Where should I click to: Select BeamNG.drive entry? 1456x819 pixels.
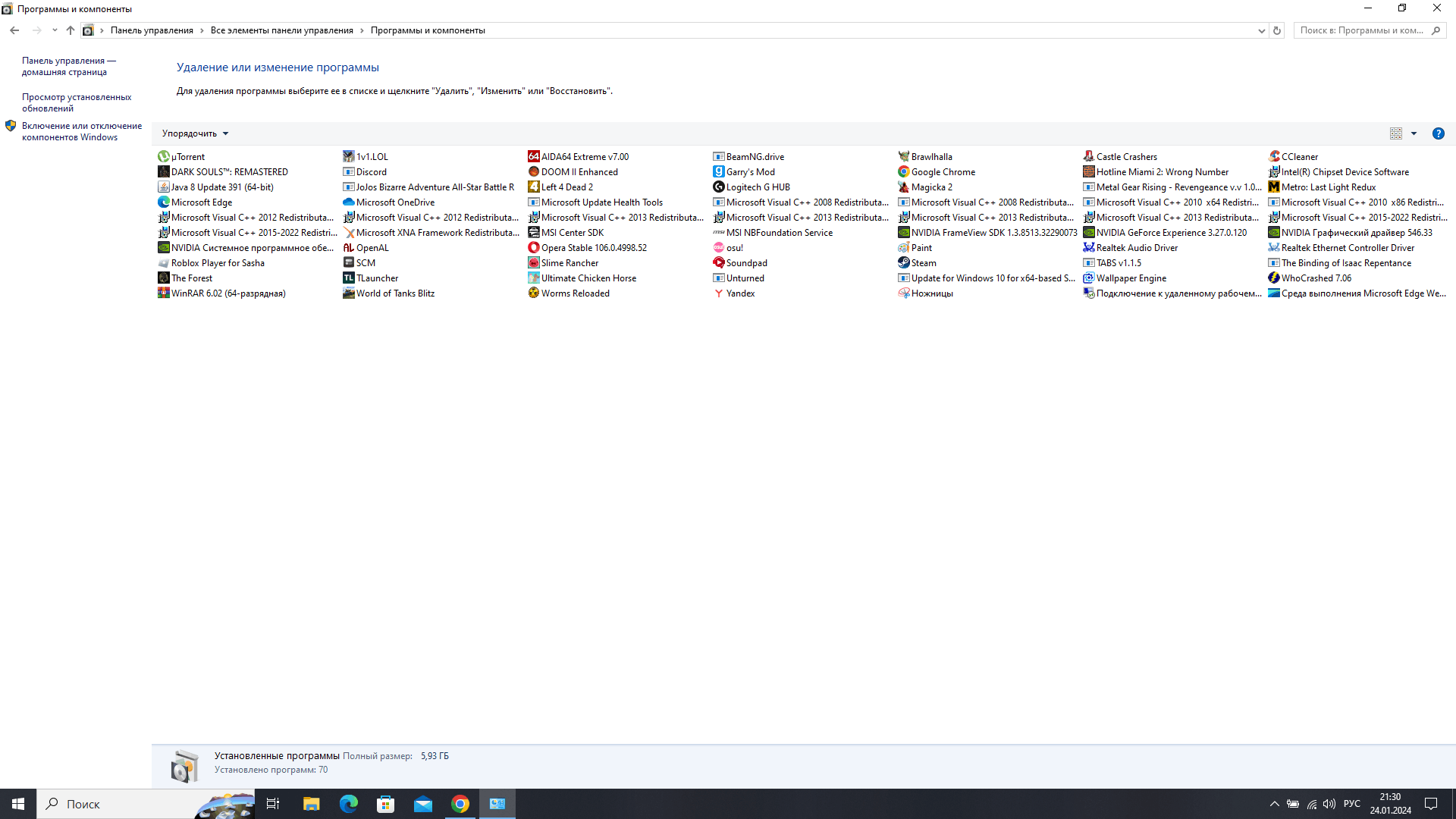(x=749, y=157)
